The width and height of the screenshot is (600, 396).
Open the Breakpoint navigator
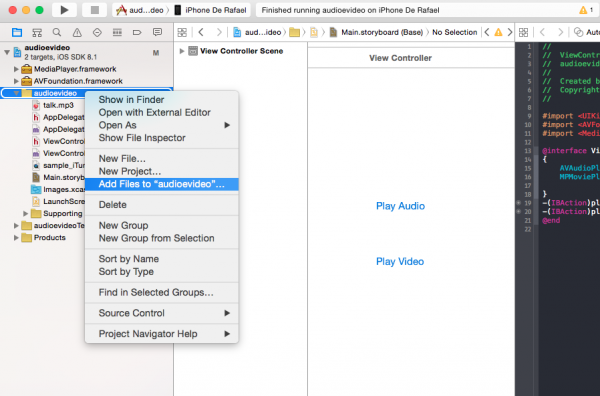pos(137,33)
